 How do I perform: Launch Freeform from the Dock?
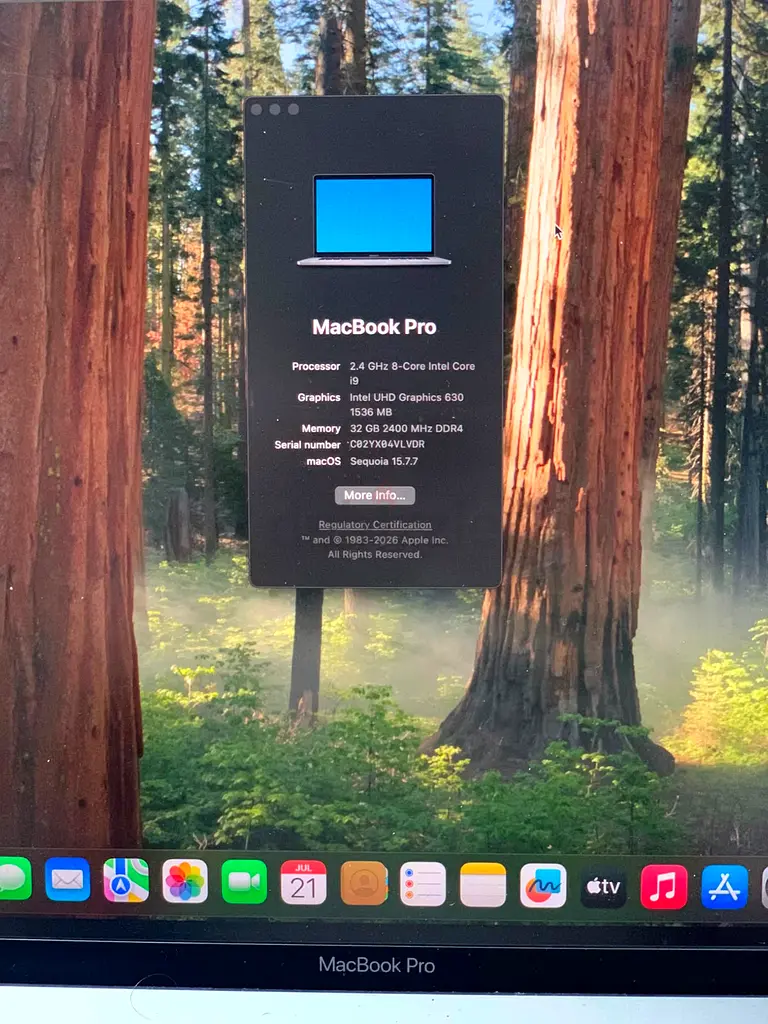click(543, 886)
